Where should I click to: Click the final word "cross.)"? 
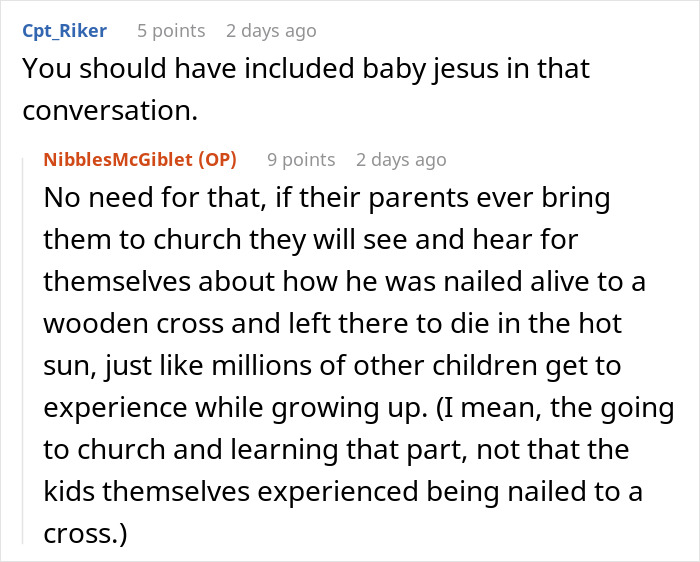pyautogui.click(x=86, y=535)
